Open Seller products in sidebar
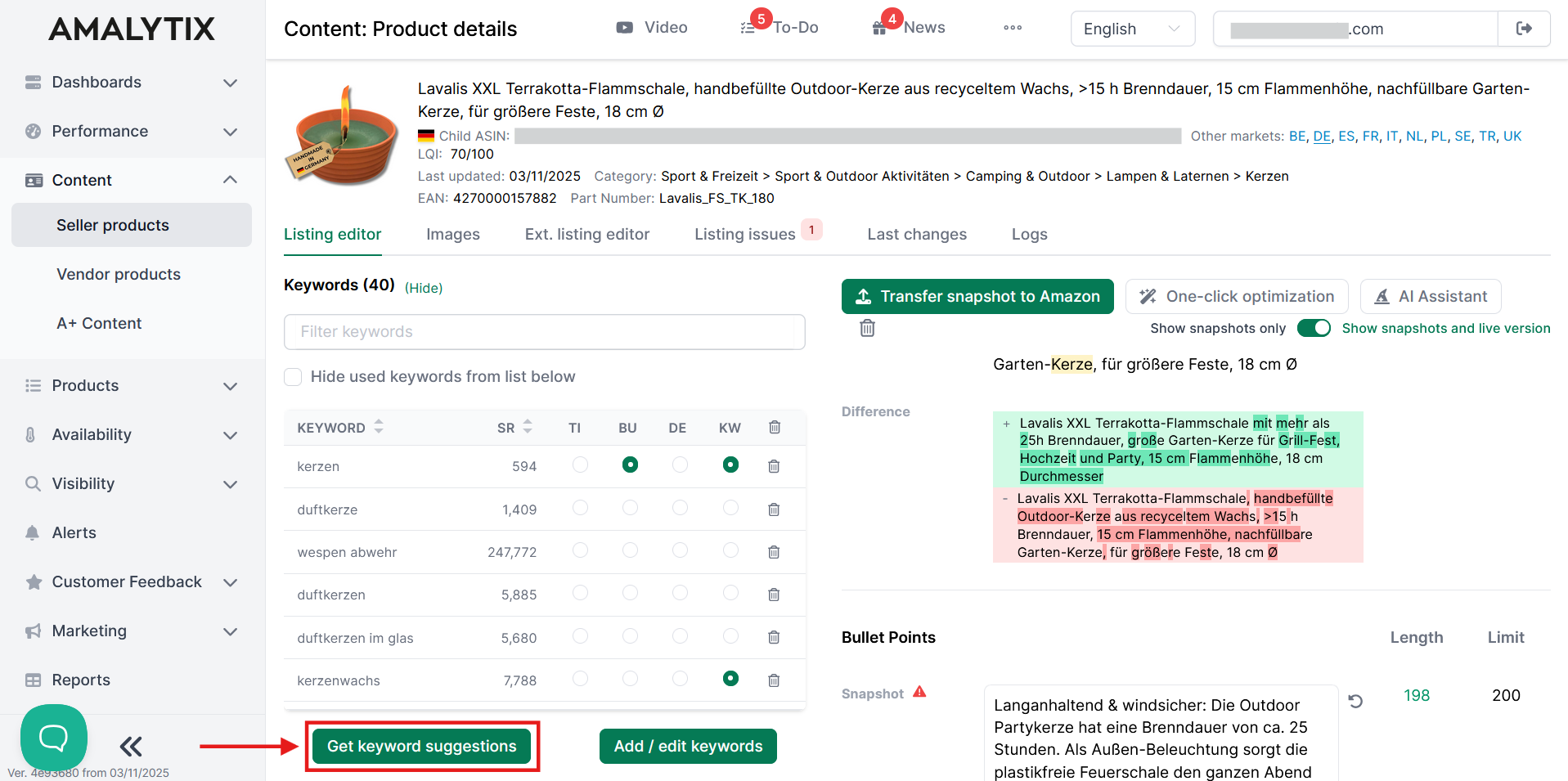The height and width of the screenshot is (781, 1568). coord(132,225)
